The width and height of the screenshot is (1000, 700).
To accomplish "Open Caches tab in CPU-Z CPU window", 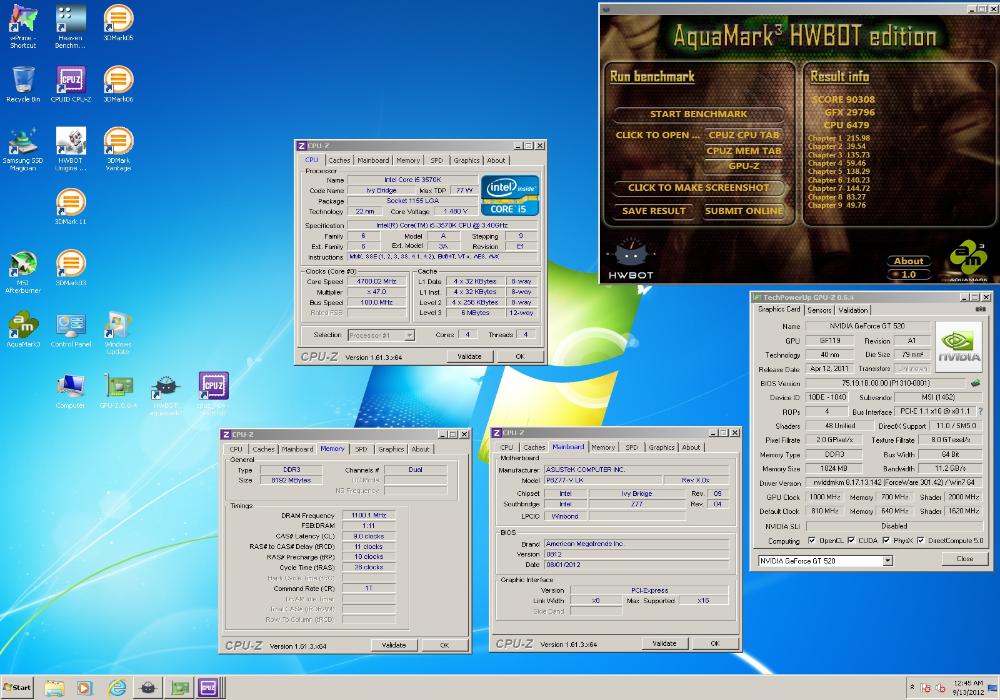I will (339, 160).
